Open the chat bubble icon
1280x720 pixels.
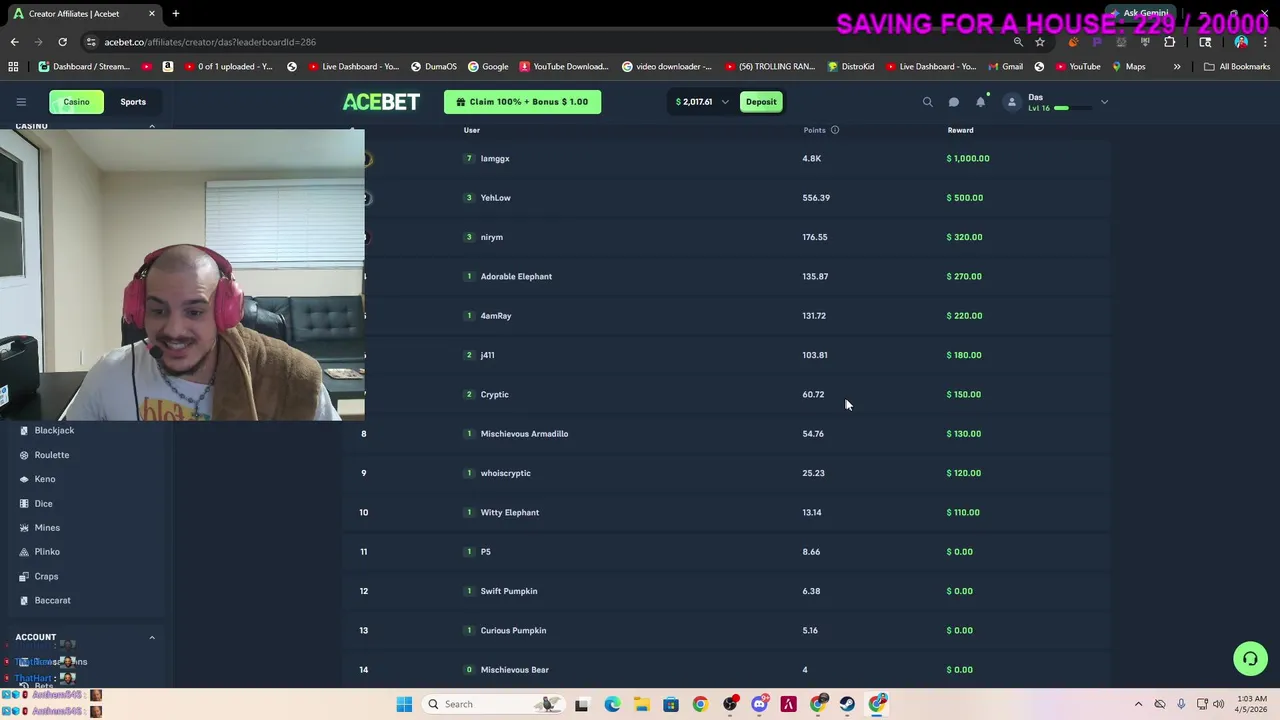pos(954,102)
